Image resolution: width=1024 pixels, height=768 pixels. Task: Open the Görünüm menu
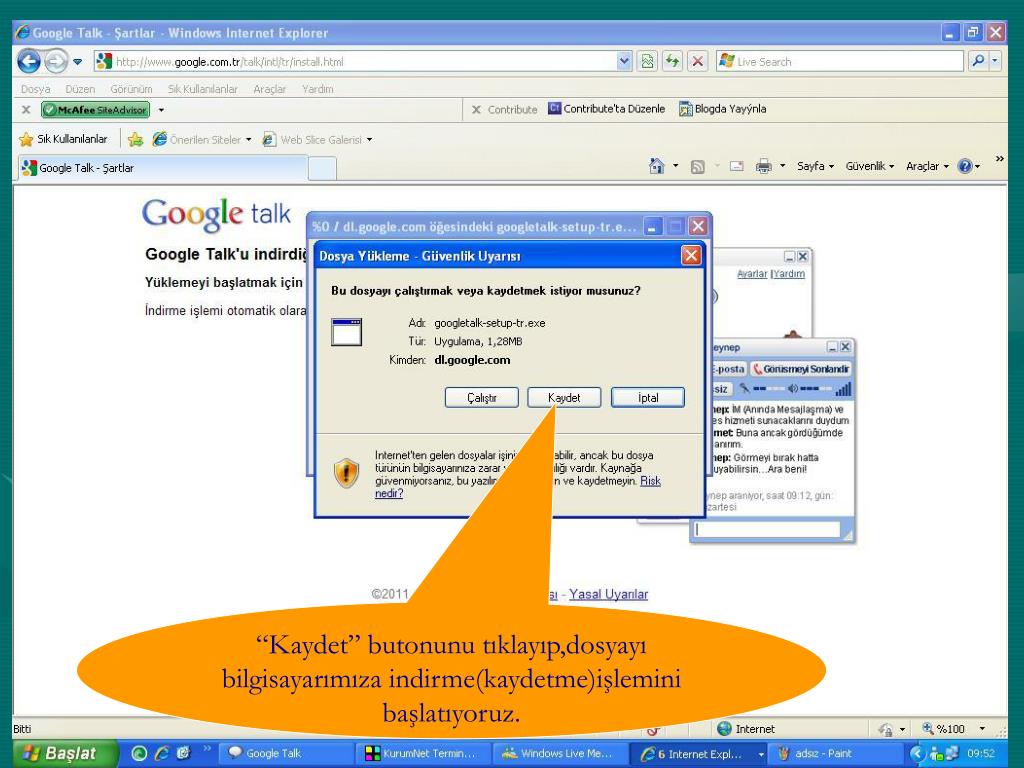[131, 89]
